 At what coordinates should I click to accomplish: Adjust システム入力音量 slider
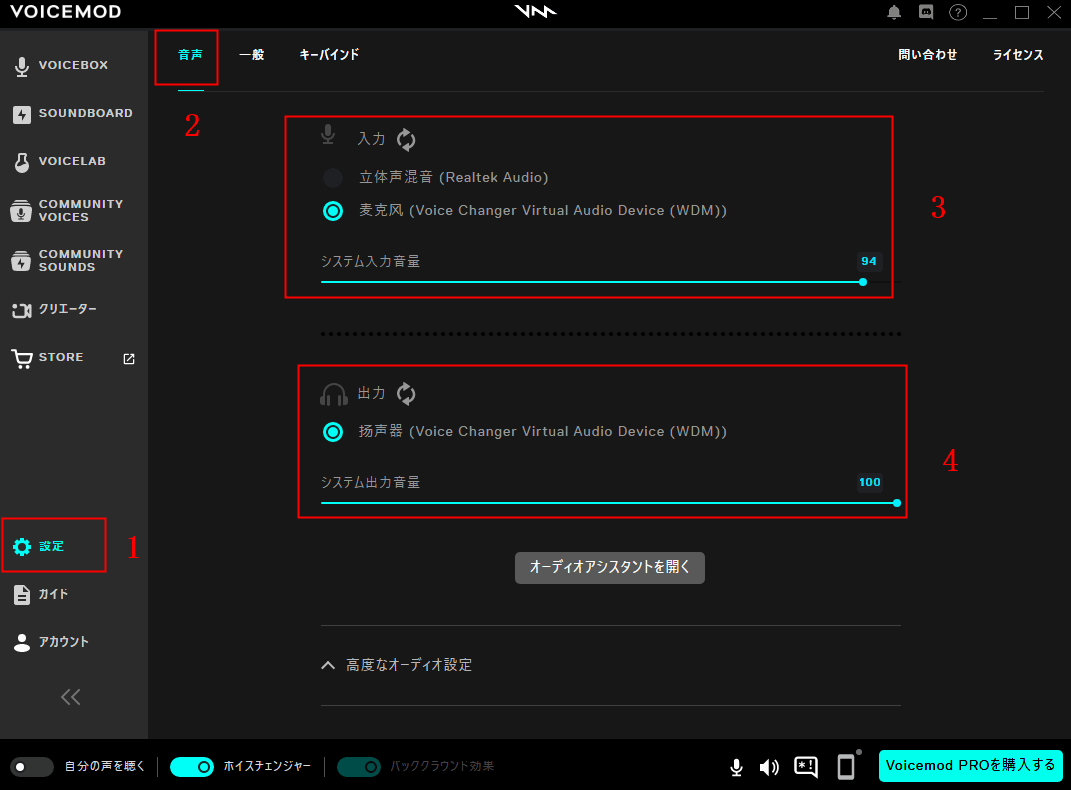click(611, 282)
